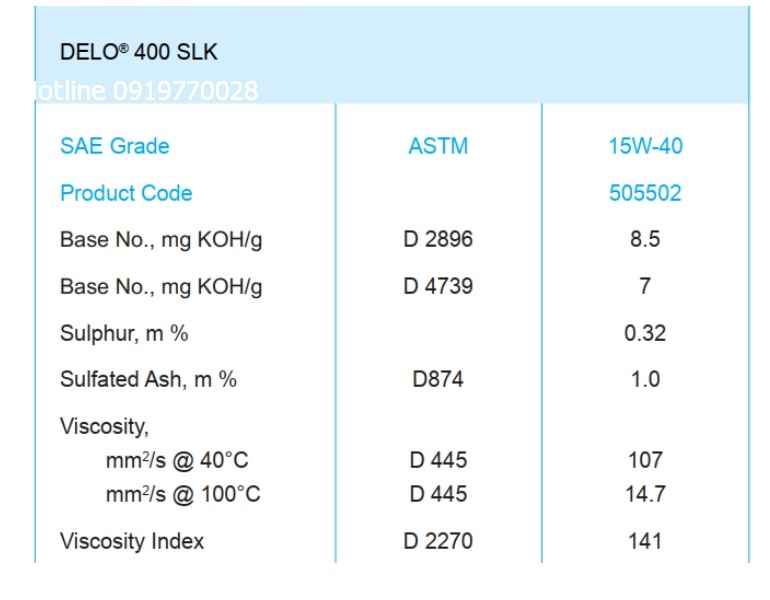
Task: Click the mm²/s @ 100°C label
Action: coord(182,494)
